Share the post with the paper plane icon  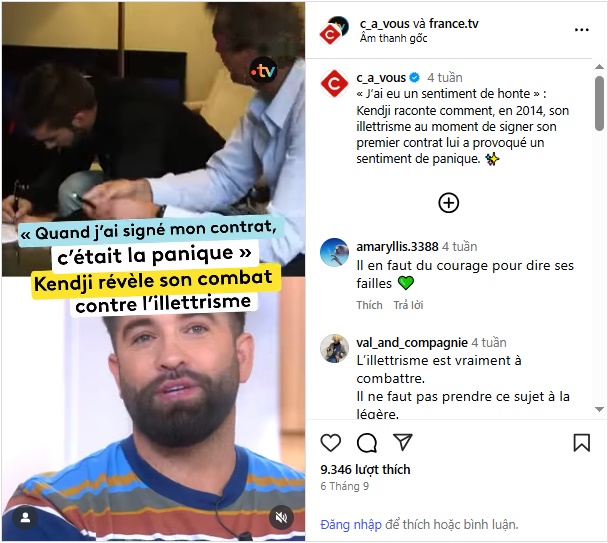coord(402,442)
